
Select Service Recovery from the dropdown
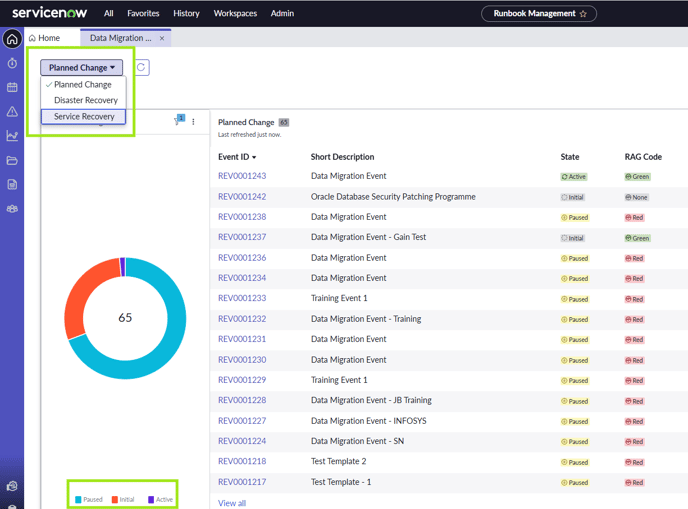84,117
